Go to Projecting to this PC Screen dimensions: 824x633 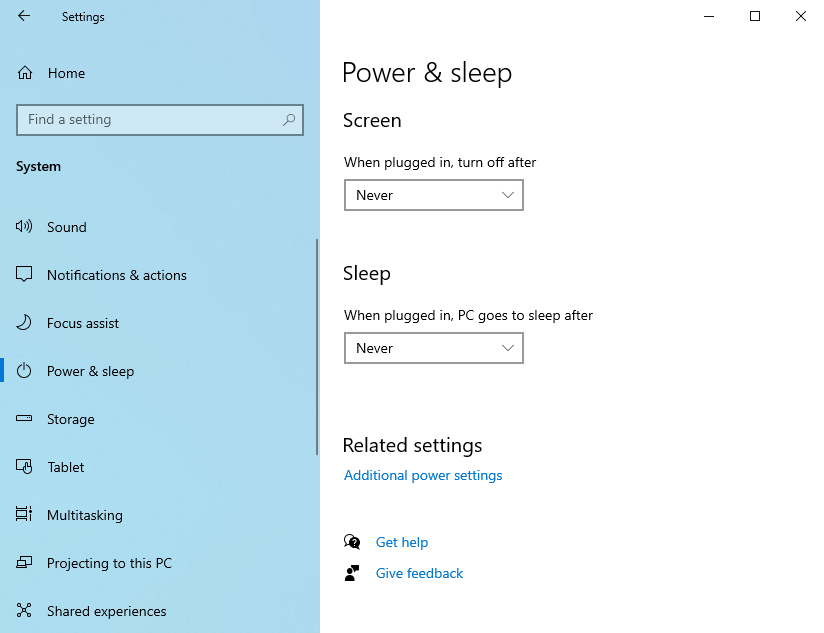tap(109, 563)
